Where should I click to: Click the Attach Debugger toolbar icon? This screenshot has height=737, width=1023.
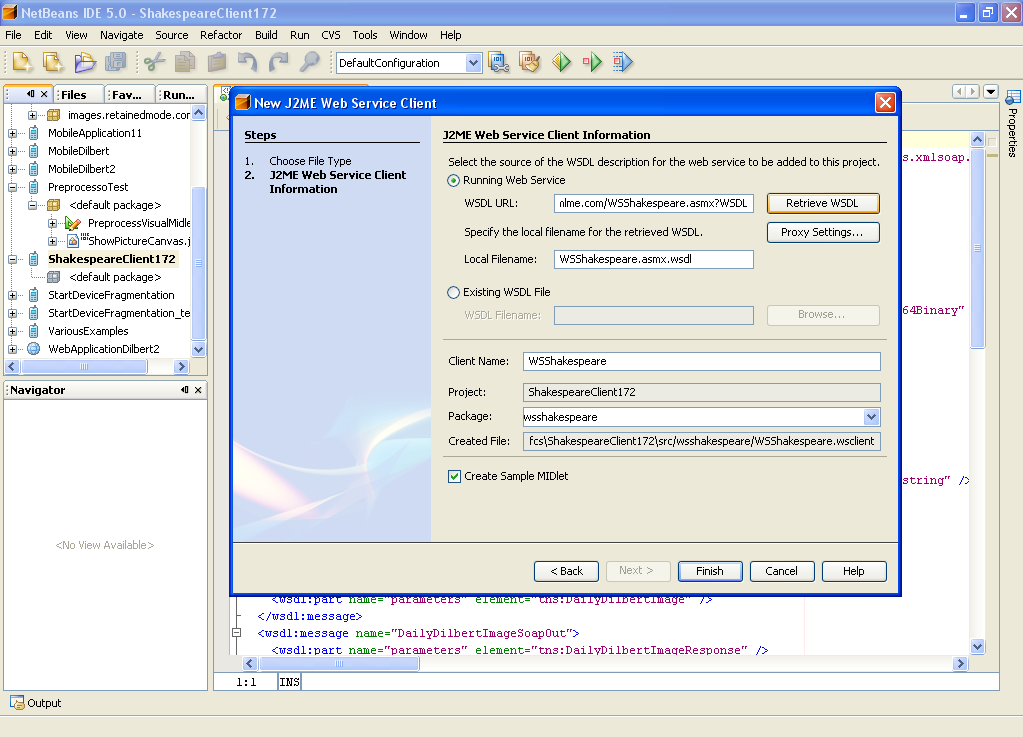(x=623, y=63)
